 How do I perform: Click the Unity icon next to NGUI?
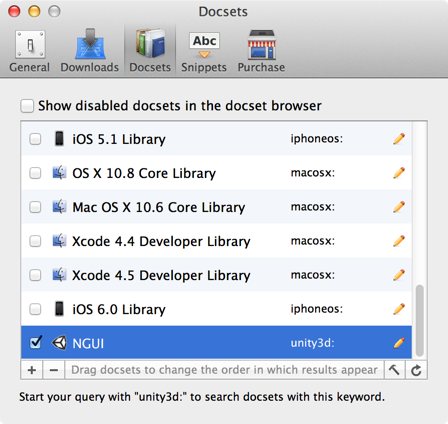point(59,343)
